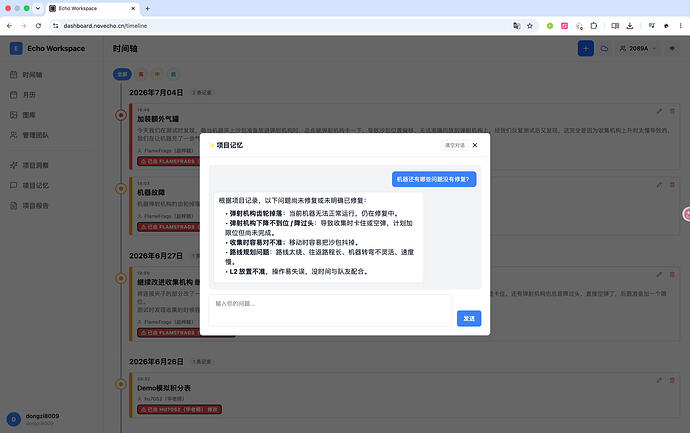Select the orange 中 priority filter chip

(x=157, y=74)
